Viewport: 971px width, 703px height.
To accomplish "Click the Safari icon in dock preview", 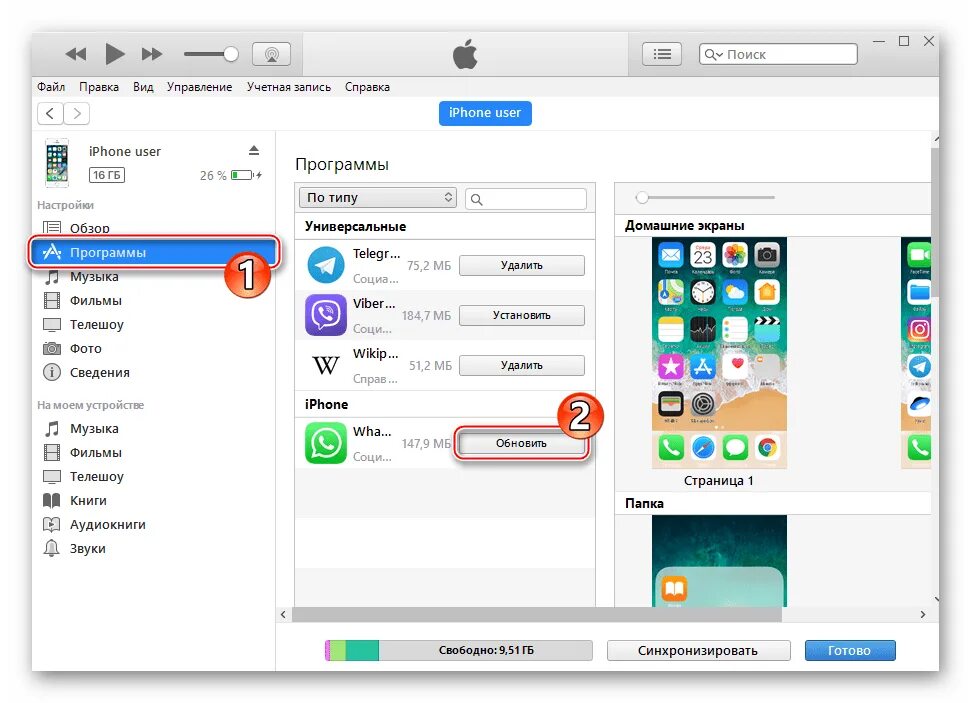I will [703, 447].
